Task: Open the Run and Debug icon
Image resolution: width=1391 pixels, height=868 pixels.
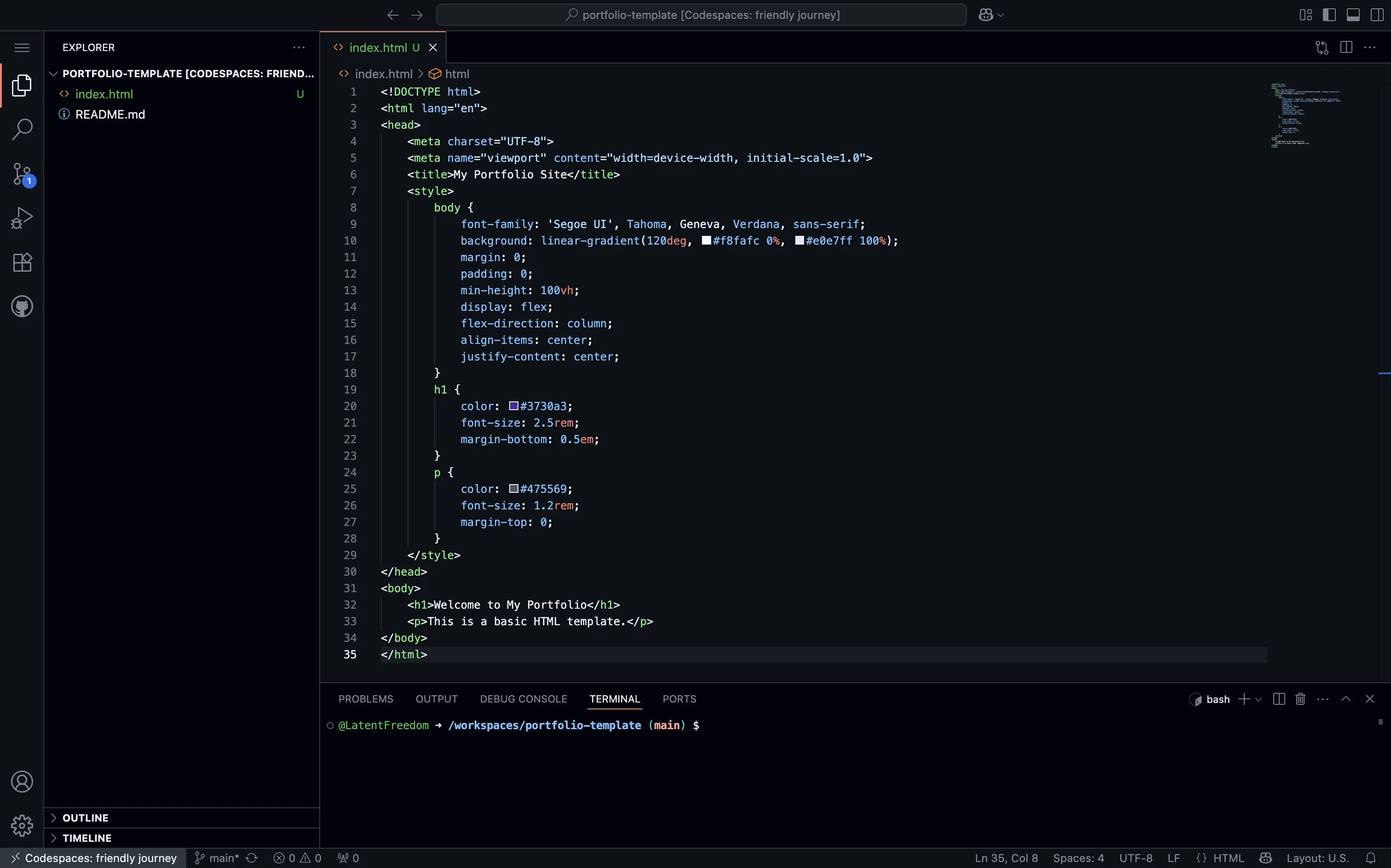Action: click(22, 217)
